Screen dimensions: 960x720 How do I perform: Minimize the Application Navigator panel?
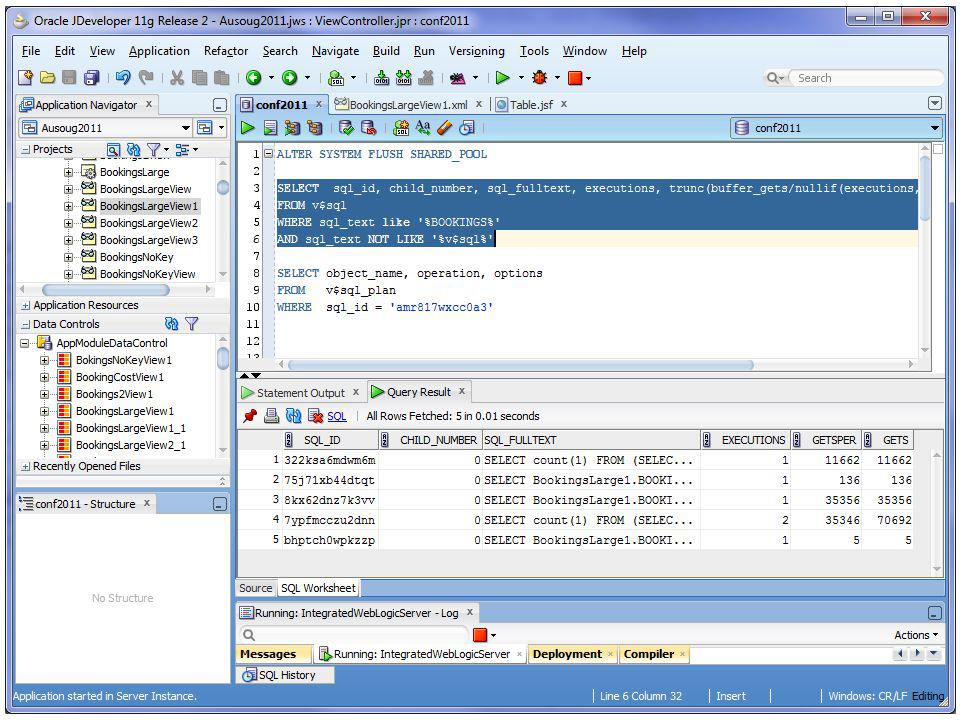[x=220, y=105]
